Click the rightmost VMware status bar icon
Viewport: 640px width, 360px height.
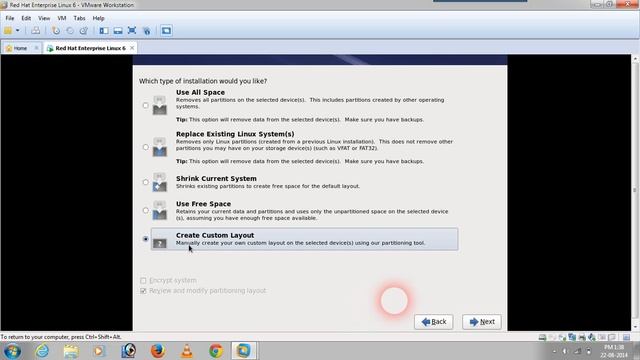[x=626, y=337]
